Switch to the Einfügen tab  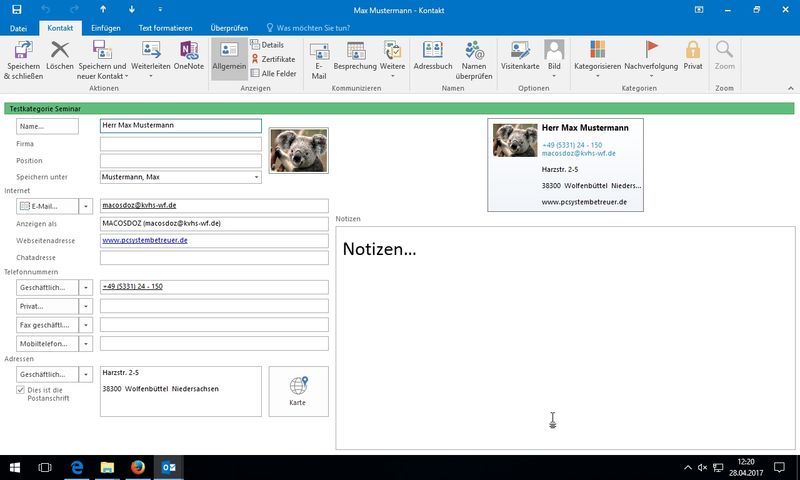point(106,29)
